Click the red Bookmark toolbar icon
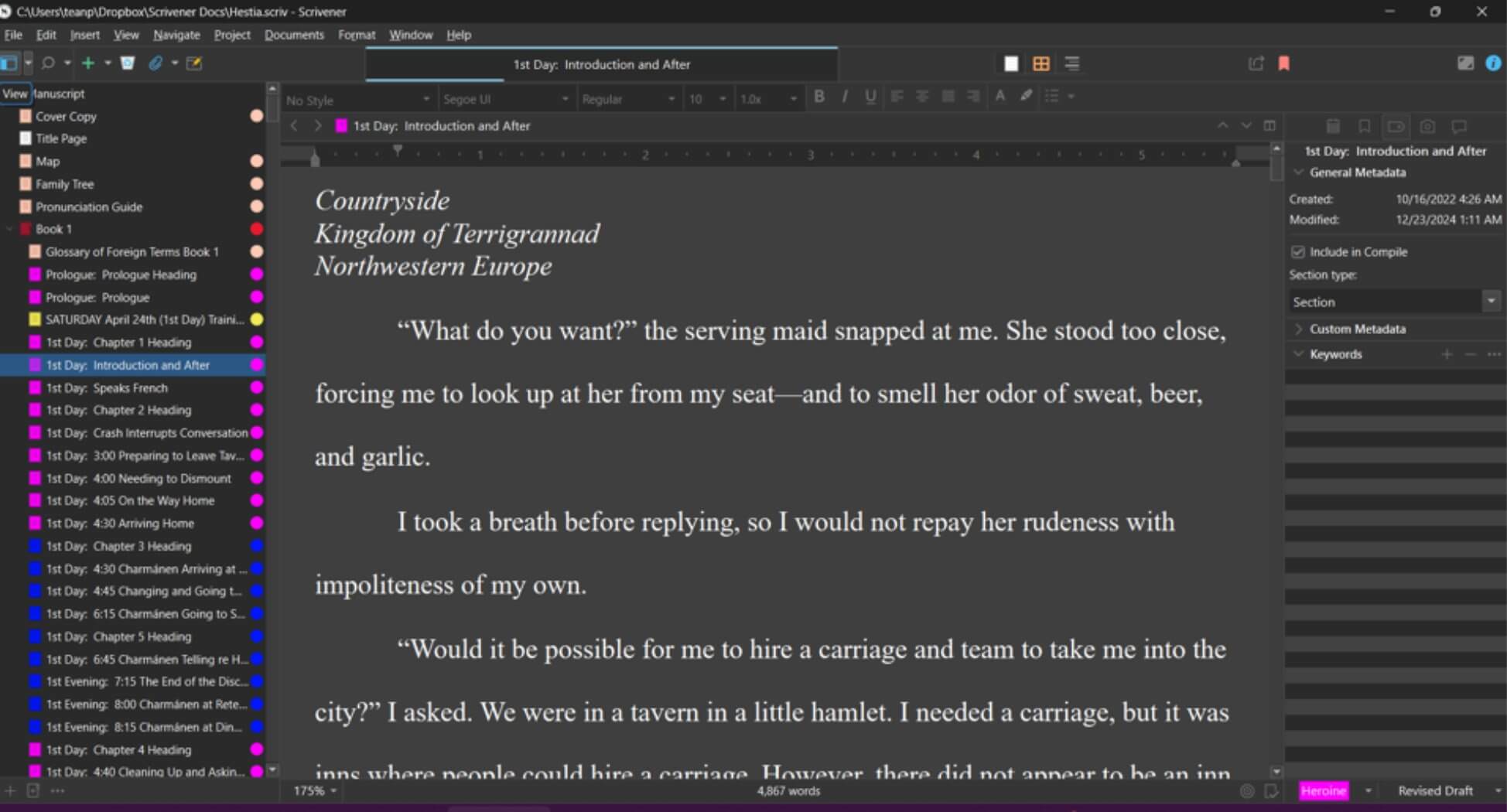This screenshot has width=1507, height=812. pyautogui.click(x=1284, y=63)
